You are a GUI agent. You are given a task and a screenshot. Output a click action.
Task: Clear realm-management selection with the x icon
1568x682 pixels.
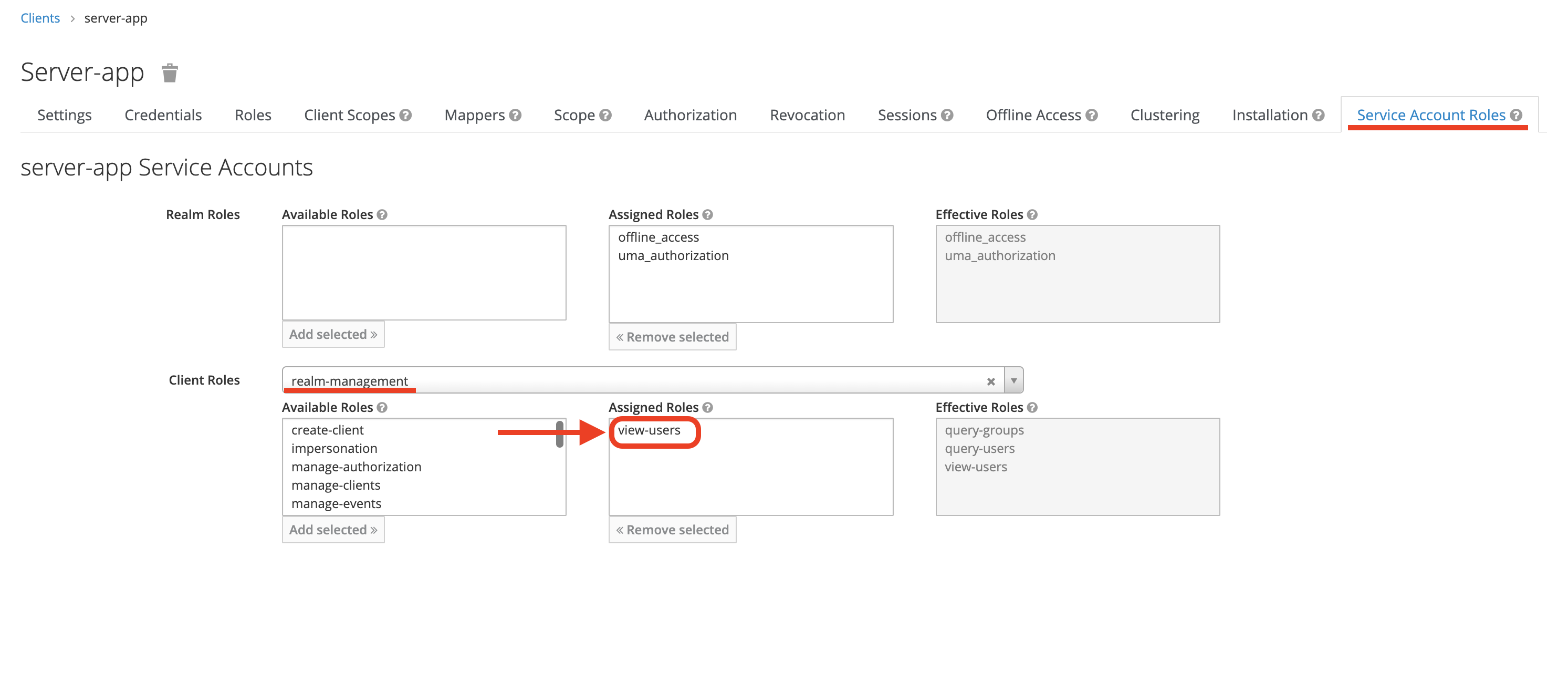click(x=990, y=381)
